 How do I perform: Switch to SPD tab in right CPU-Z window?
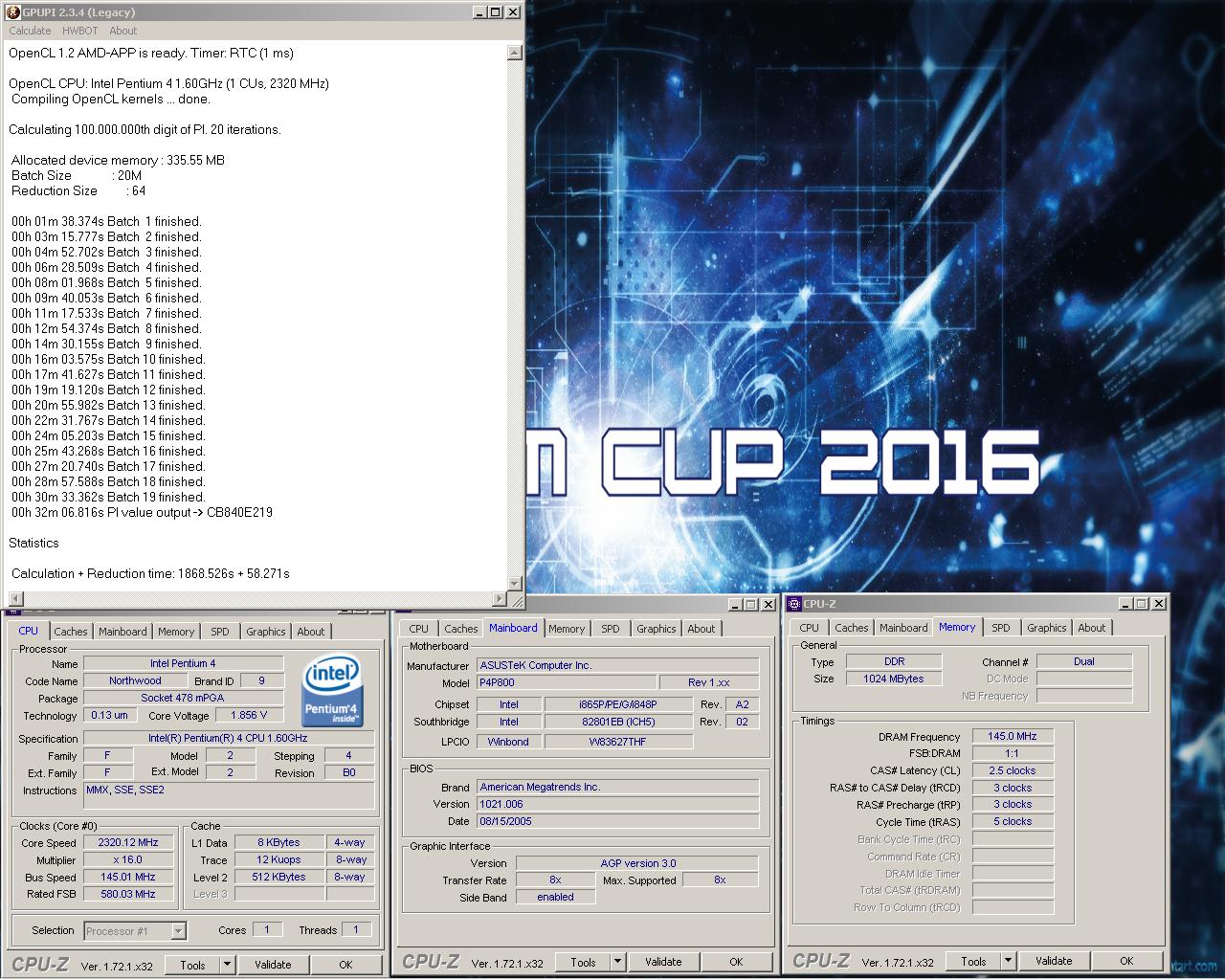point(1001,628)
